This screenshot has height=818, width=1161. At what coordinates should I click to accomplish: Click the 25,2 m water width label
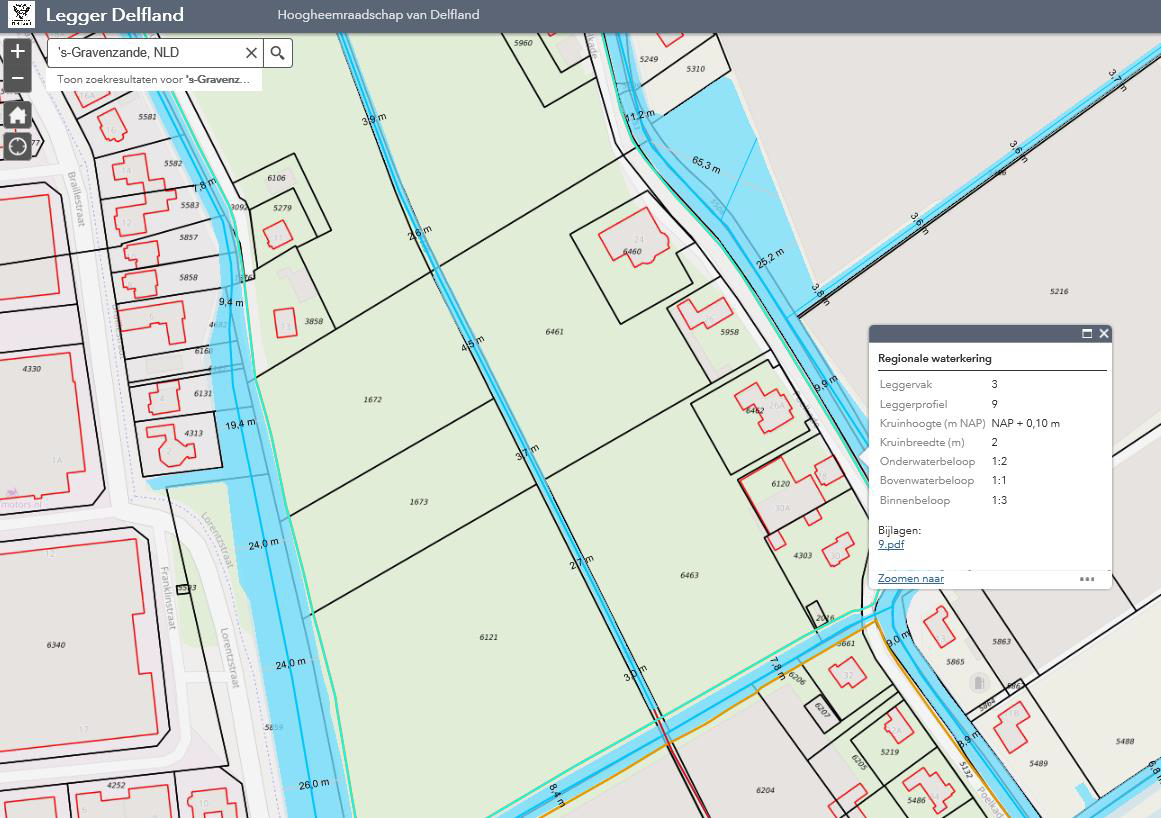pos(770,258)
